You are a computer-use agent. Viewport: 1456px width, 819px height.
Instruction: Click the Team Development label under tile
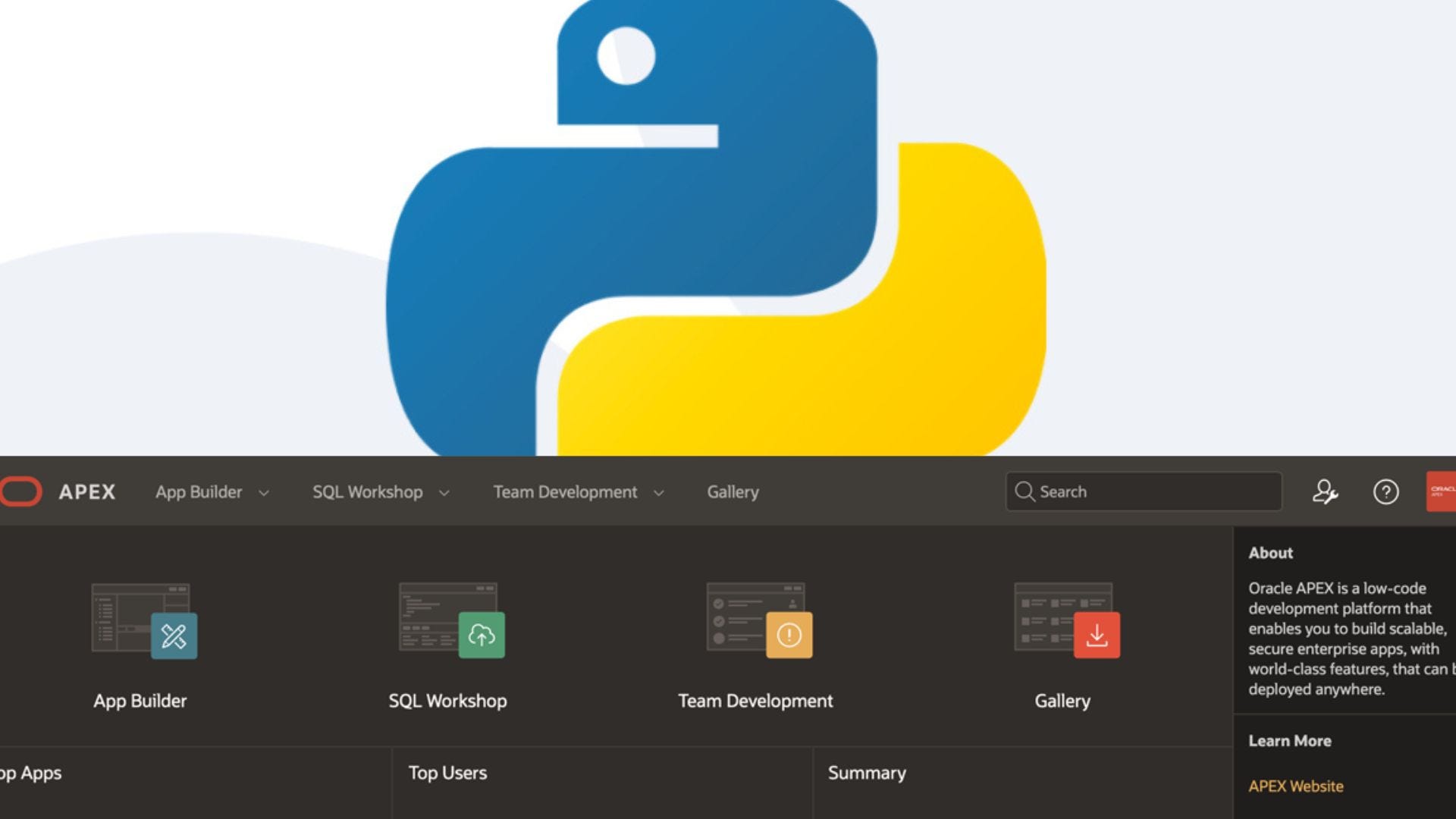click(755, 701)
